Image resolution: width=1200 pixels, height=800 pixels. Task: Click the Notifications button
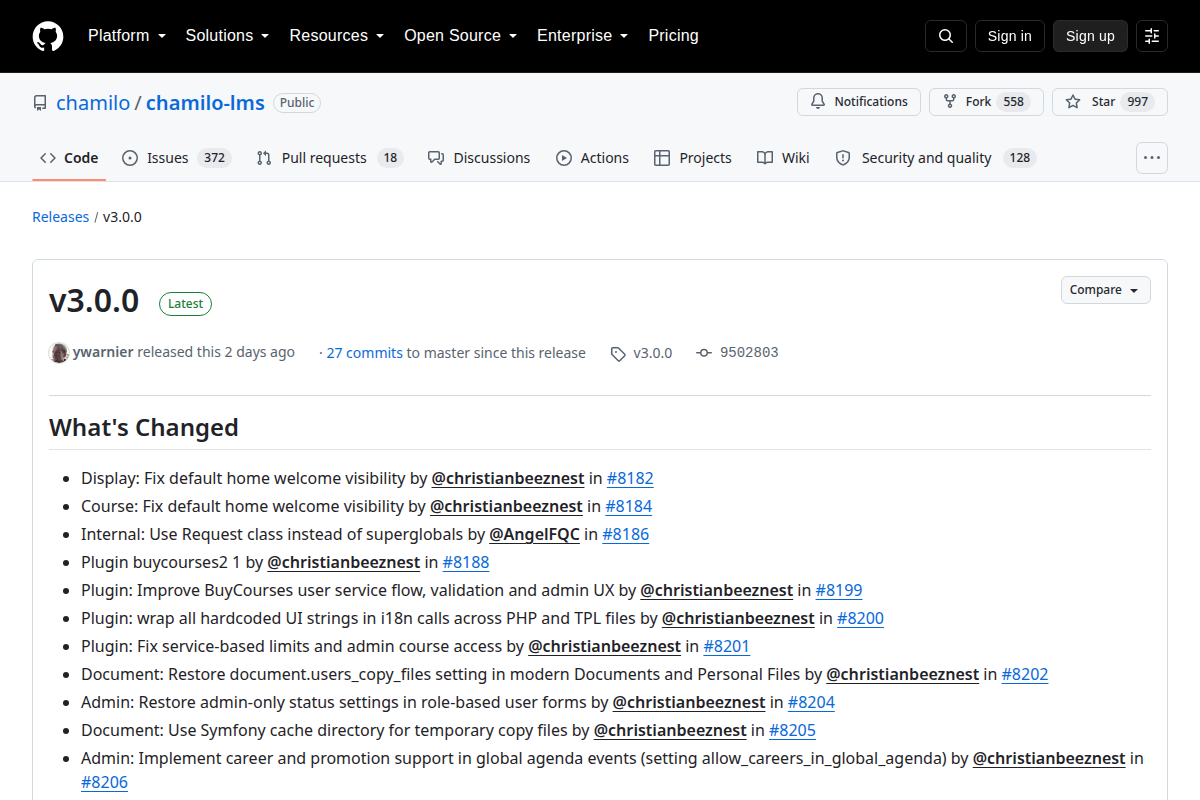click(x=859, y=102)
